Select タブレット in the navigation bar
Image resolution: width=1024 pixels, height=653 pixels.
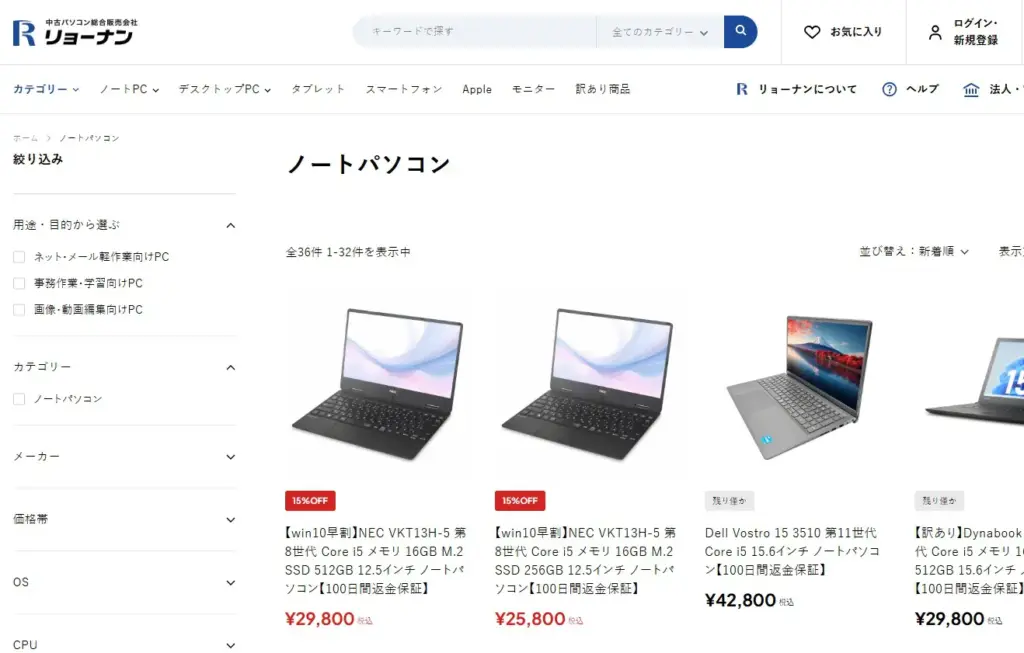317,89
